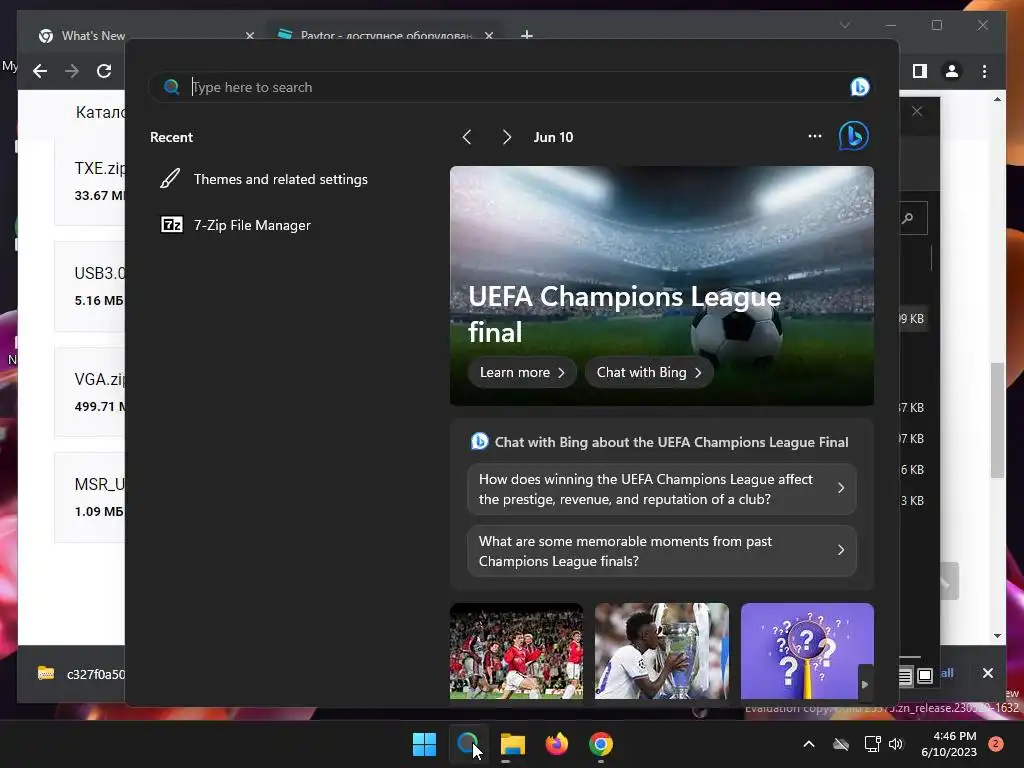Open network status icon in system tray
The image size is (1024, 768).
point(872,744)
